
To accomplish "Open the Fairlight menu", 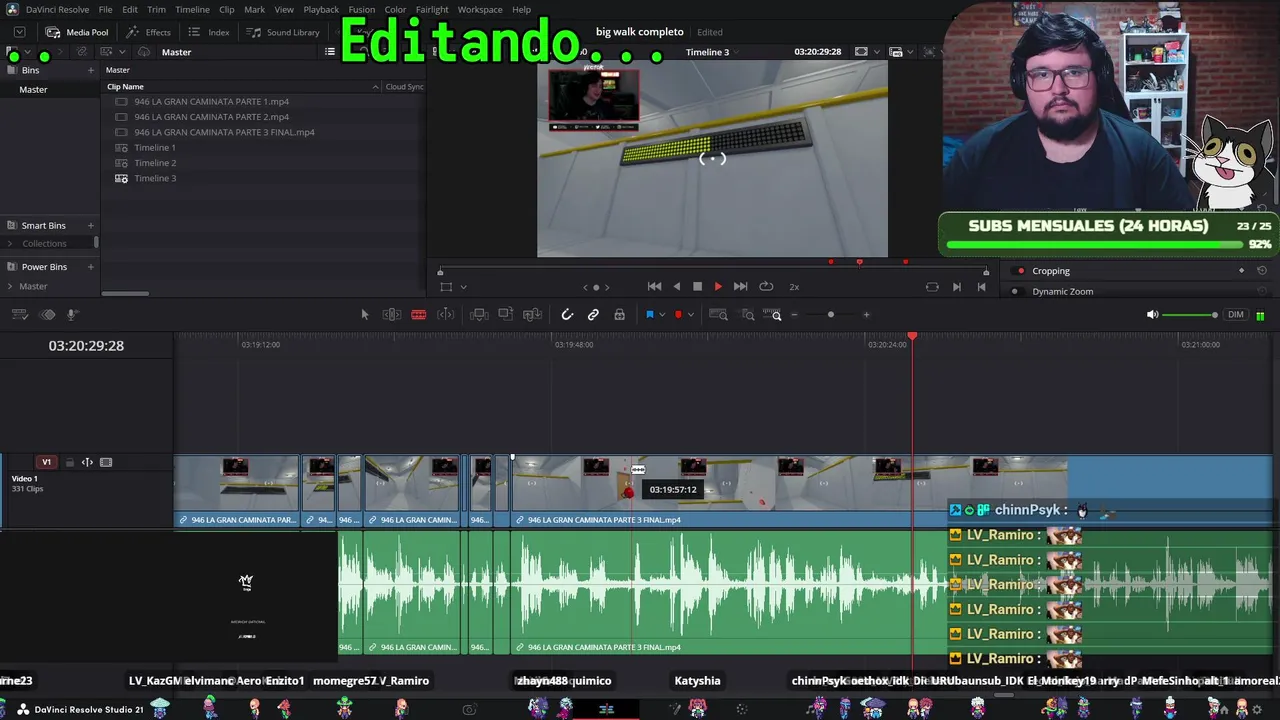I will pos(432,10).
